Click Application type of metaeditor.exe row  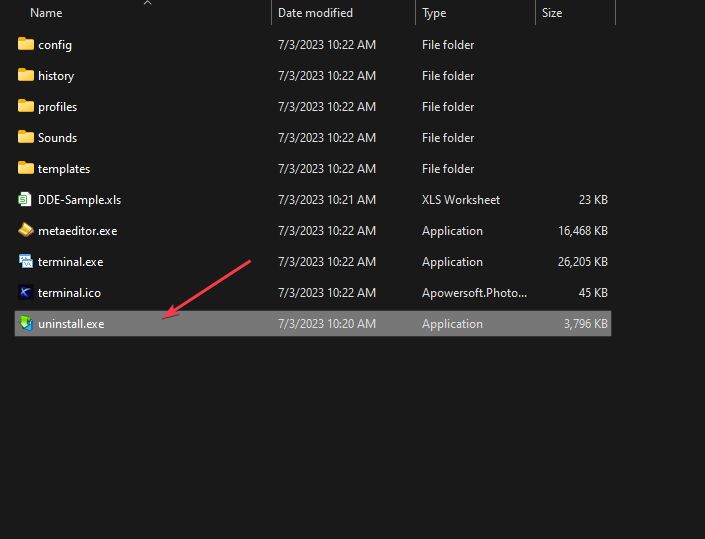[x=452, y=231]
